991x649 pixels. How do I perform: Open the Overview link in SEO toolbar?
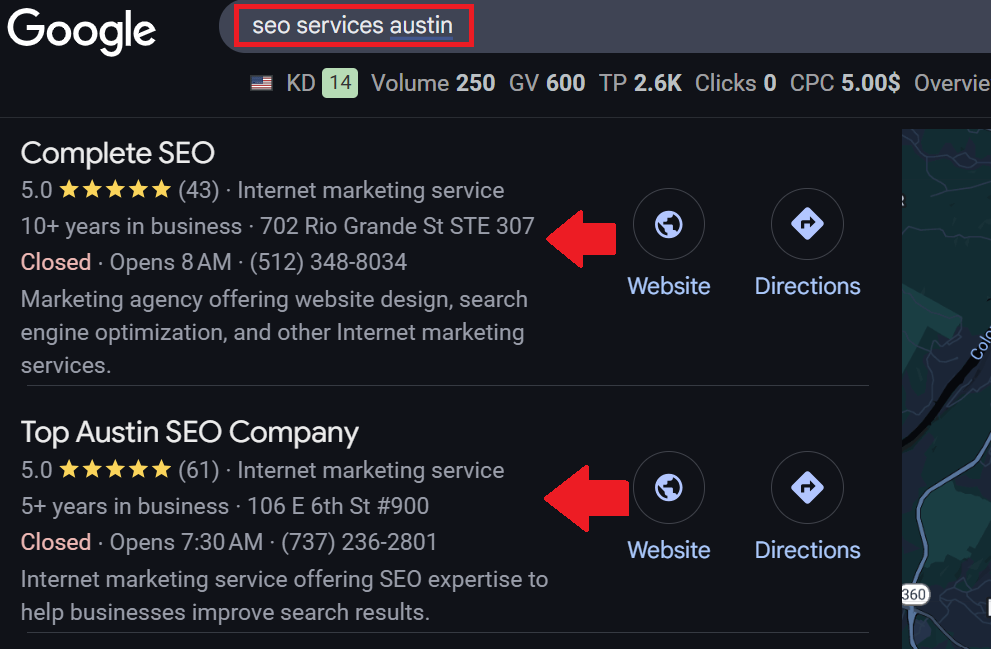click(x=952, y=83)
